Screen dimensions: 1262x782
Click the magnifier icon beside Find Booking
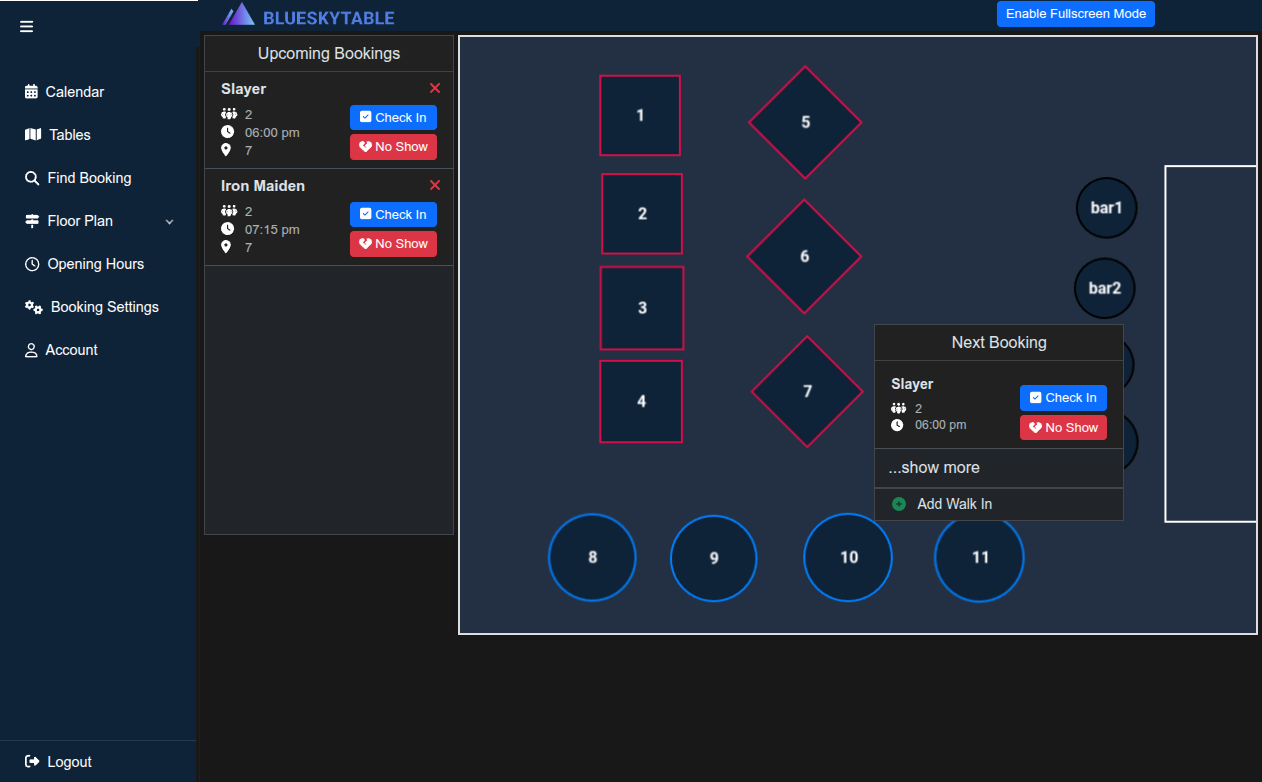click(x=32, y=178)
